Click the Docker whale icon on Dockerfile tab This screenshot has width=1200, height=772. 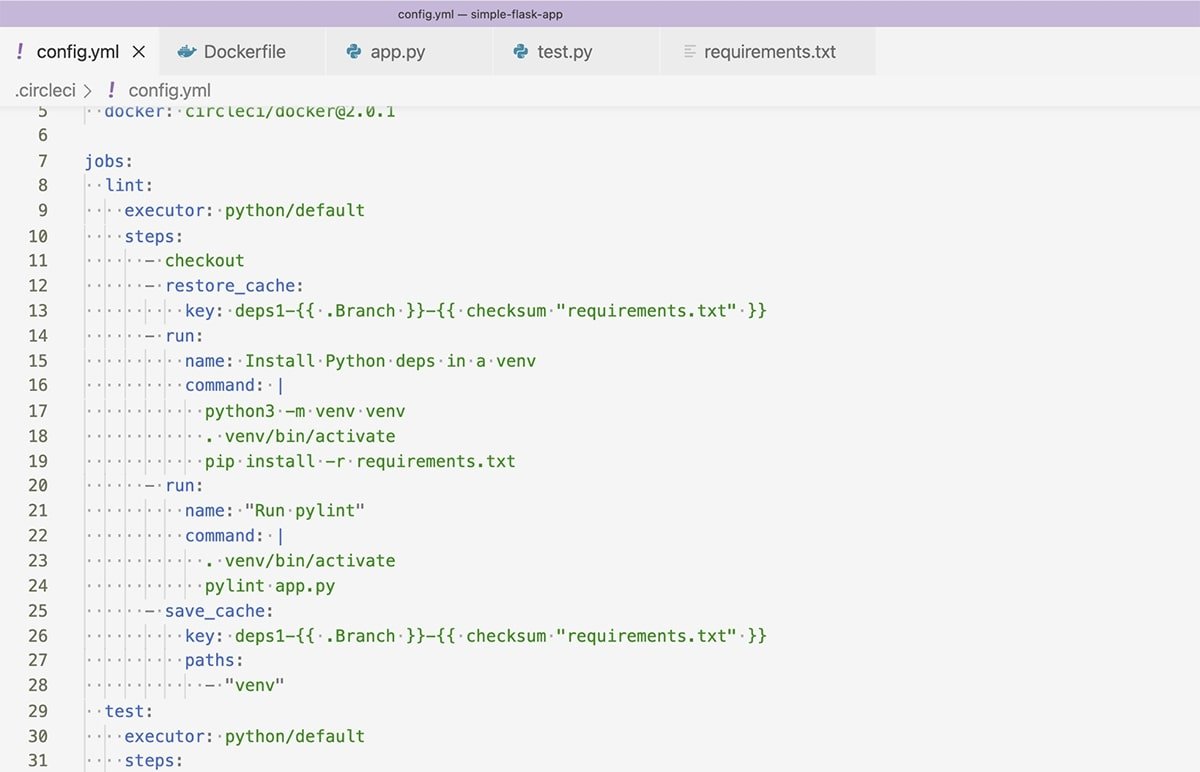coord(186,52)
